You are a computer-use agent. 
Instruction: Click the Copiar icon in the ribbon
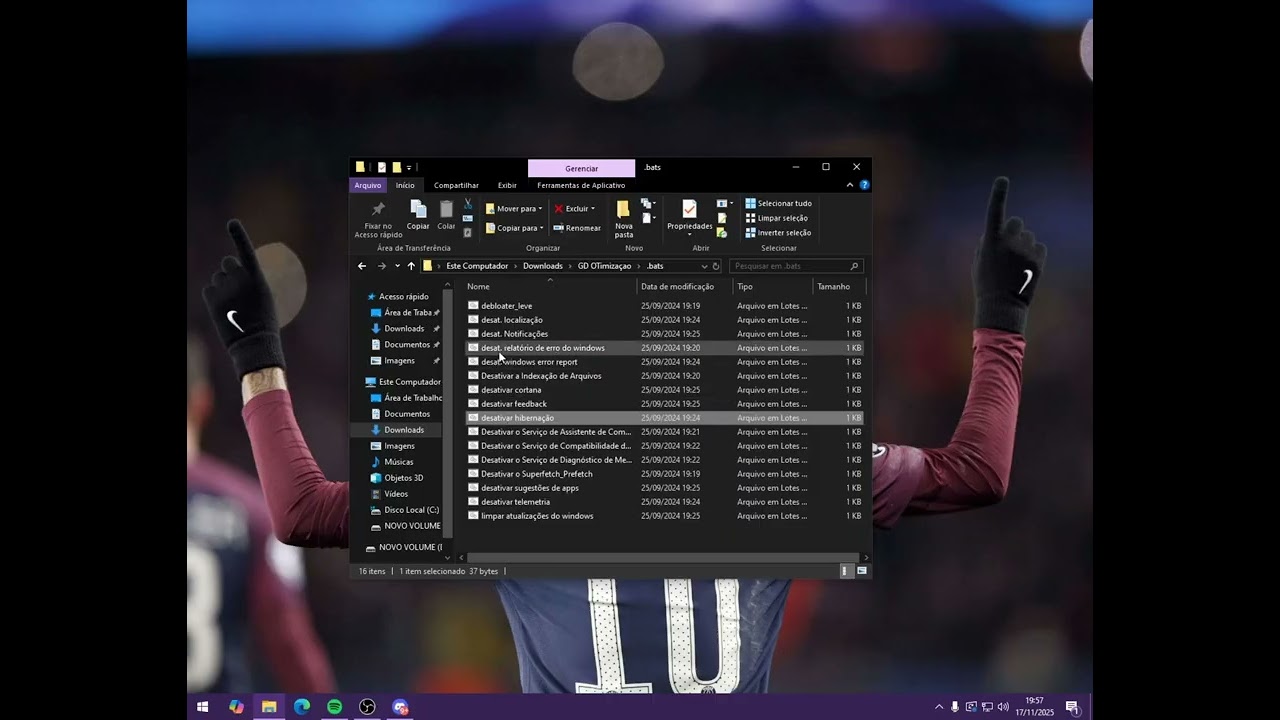[418, 209]
